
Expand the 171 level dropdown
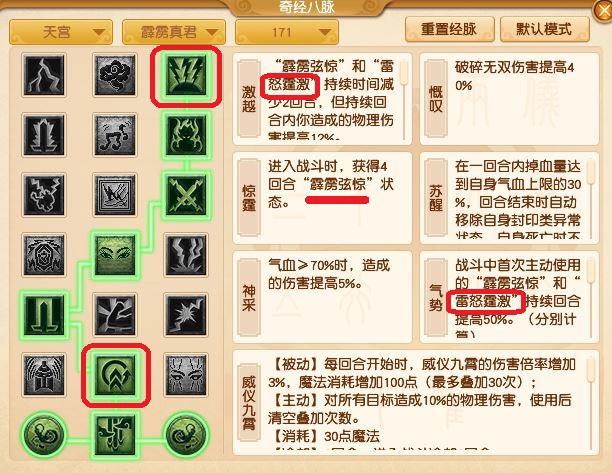pyautogui.click(x=287, y=32)
